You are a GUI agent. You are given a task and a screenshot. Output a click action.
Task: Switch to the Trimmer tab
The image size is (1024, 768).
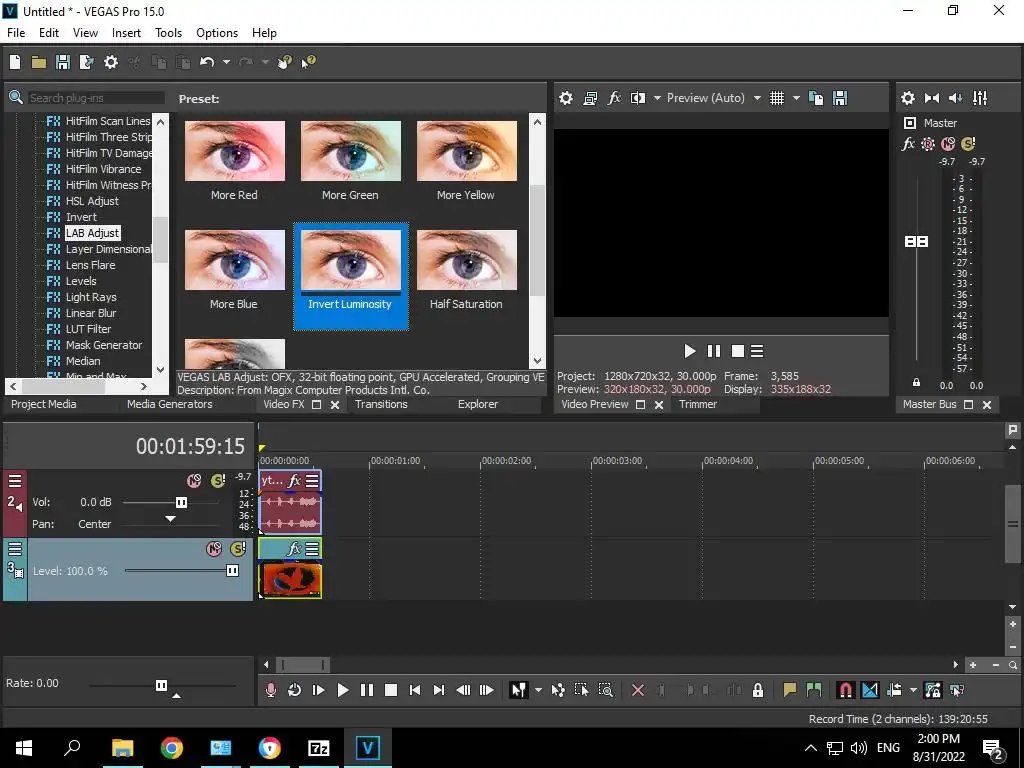click(x=698, y=404)
